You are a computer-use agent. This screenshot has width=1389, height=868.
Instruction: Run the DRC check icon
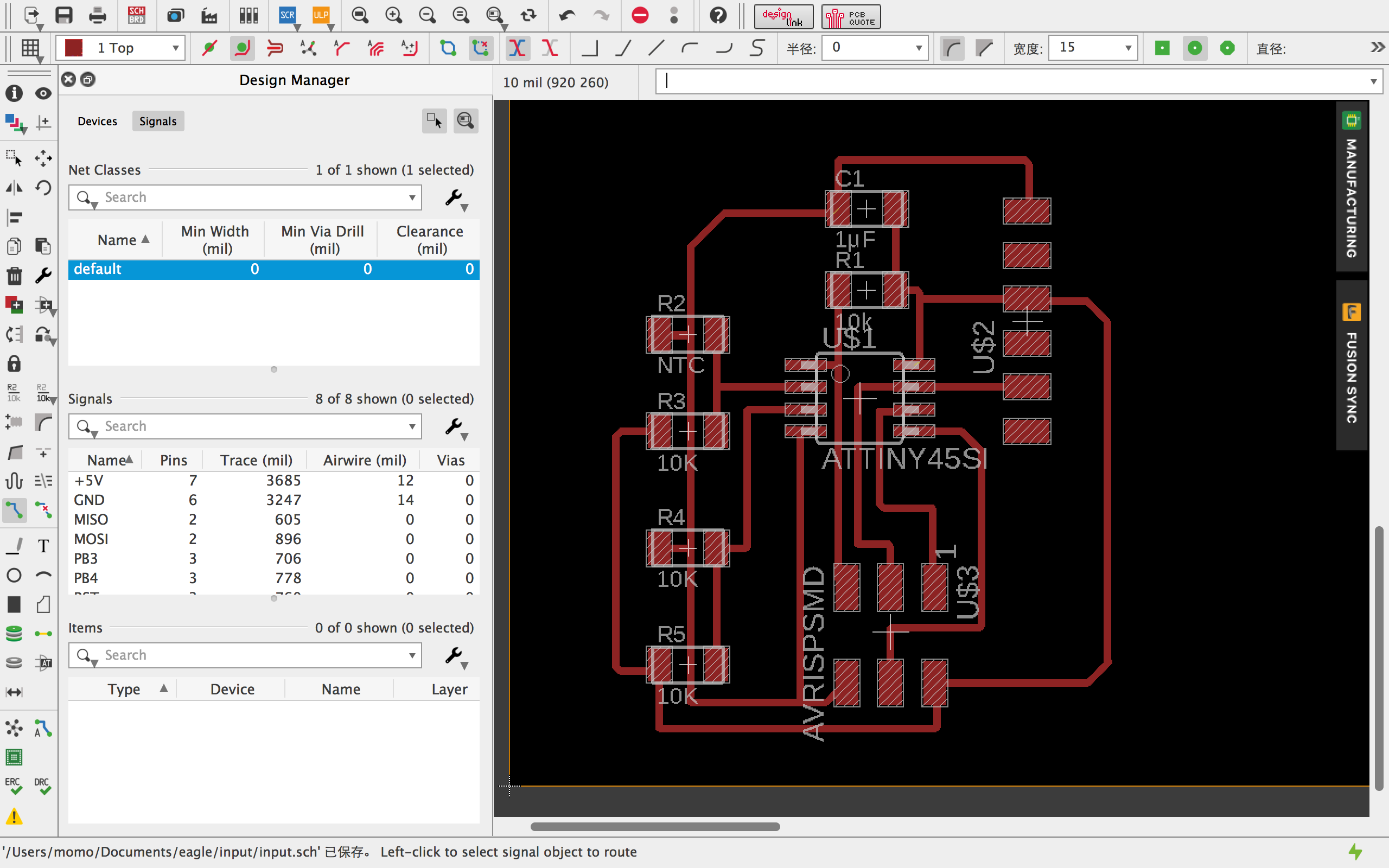(43, 786)
